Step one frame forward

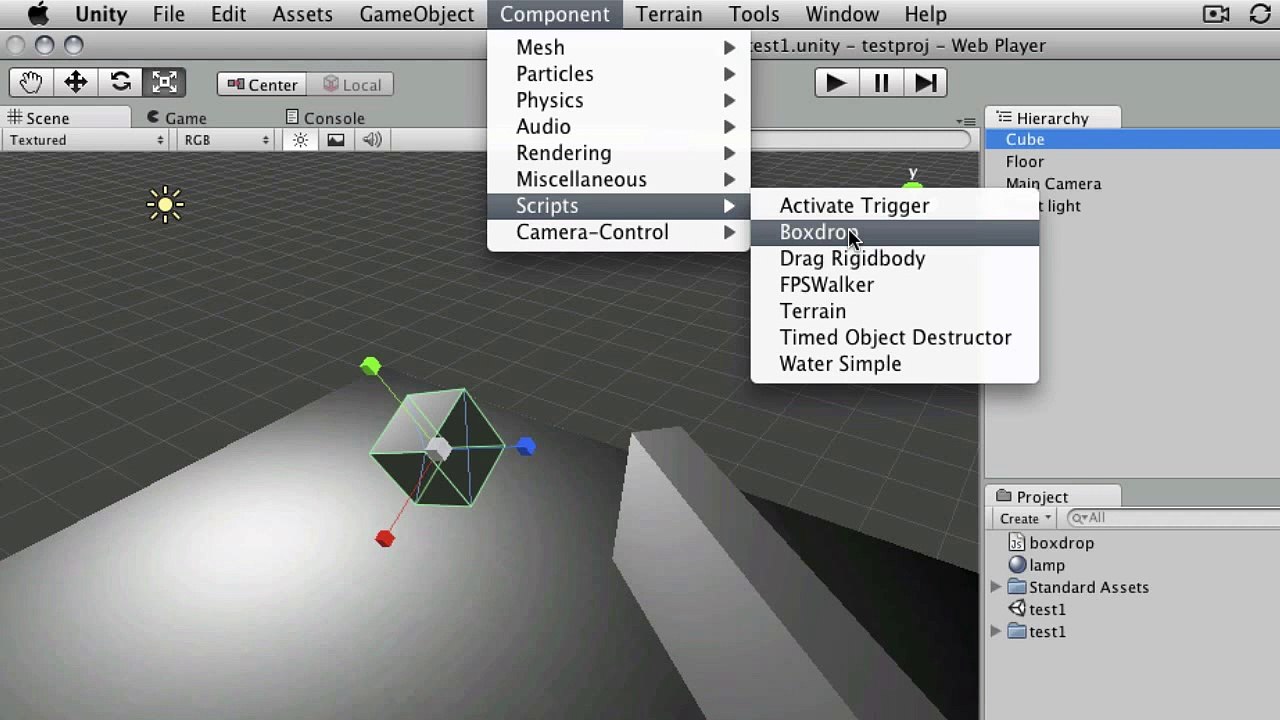(x=926, y=83)
